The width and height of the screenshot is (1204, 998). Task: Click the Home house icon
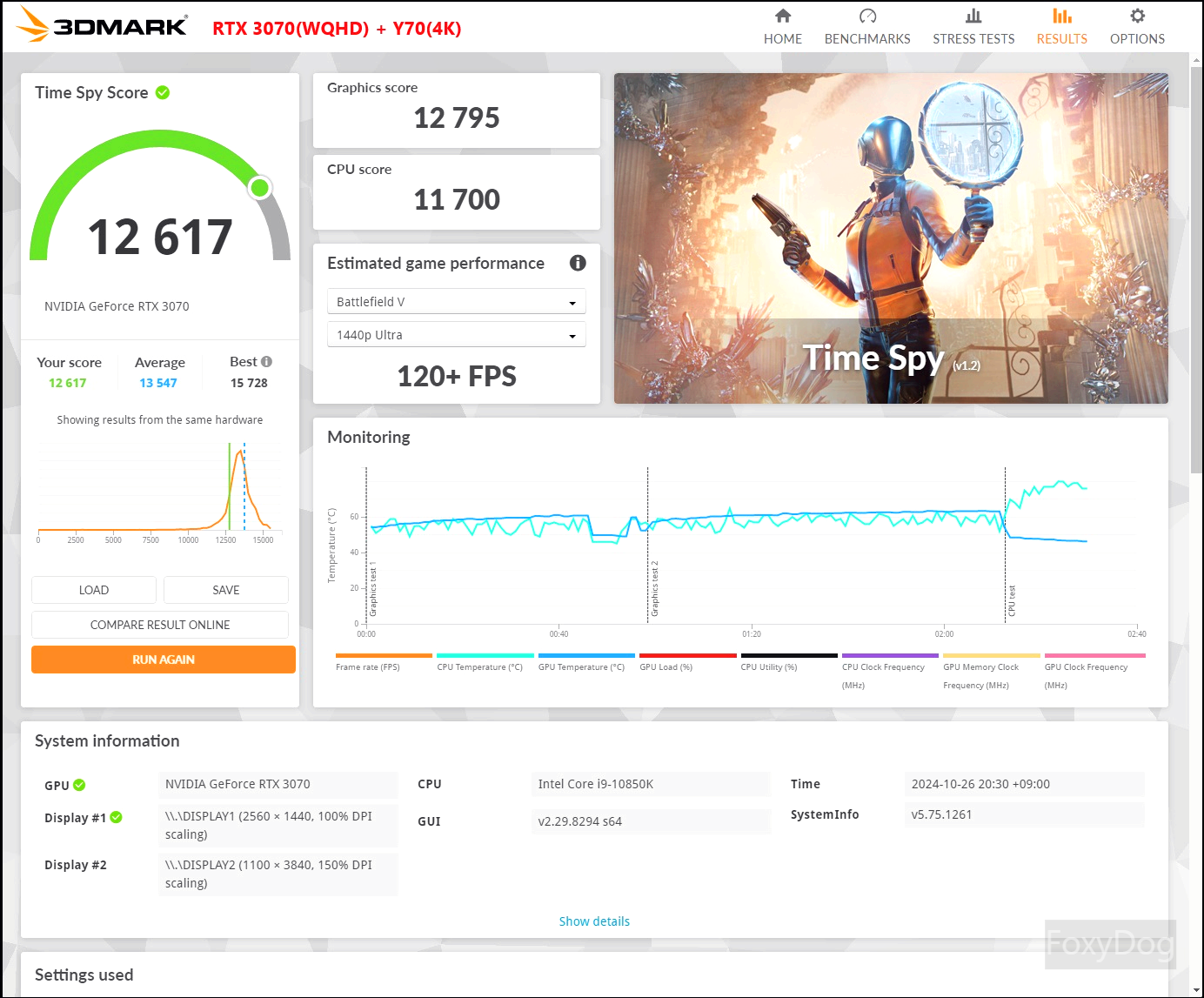(783, 16)
